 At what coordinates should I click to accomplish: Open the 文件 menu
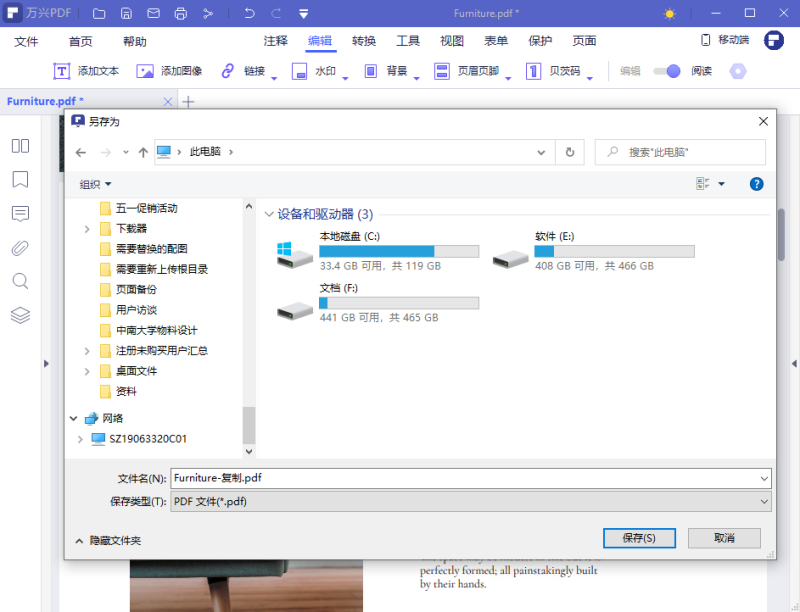click(27, 42)
